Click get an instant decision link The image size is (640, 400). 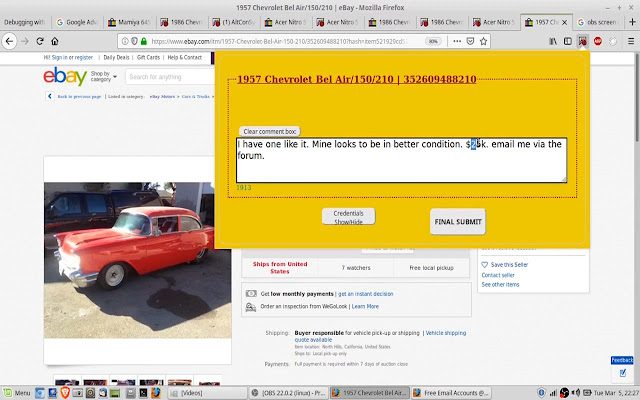coord(365,294)
